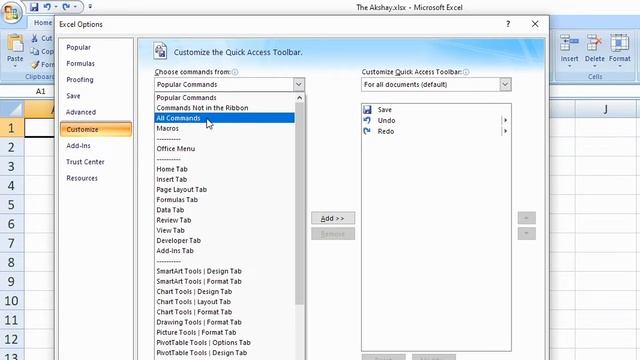Choose View Tab in dropdown list
This screenshot has width=640, height=360.
pyautogui.click(x=224, y=230)
